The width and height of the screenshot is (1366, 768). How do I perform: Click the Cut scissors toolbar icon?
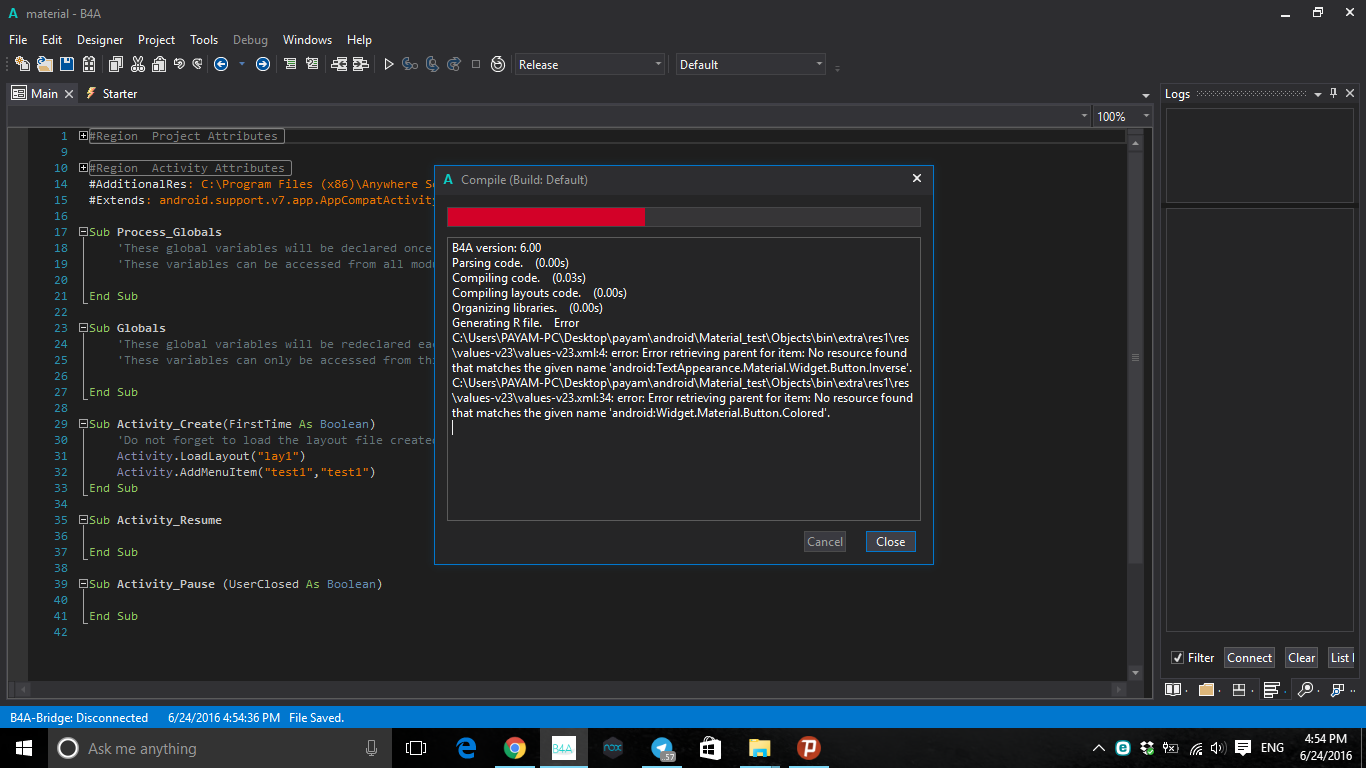[x=137, y=64]
